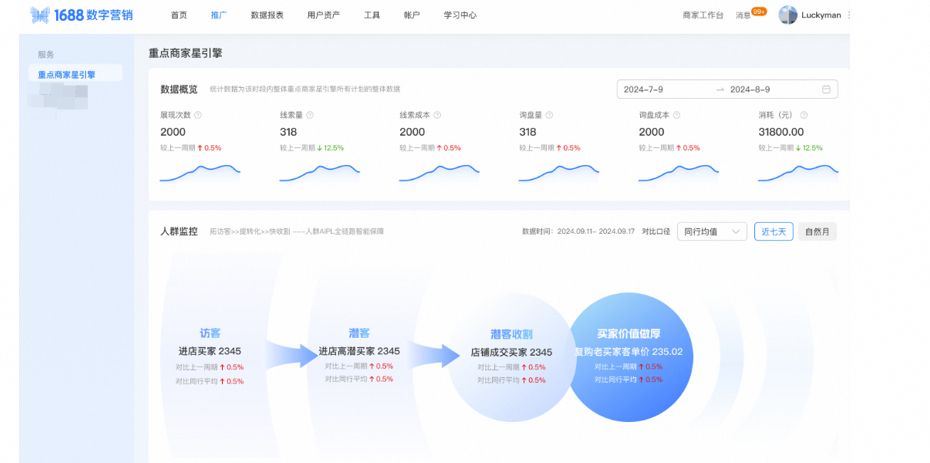Click the help icon beside 询盘成本
Screen dimensions: 930x463
click(x=677, y=116)
